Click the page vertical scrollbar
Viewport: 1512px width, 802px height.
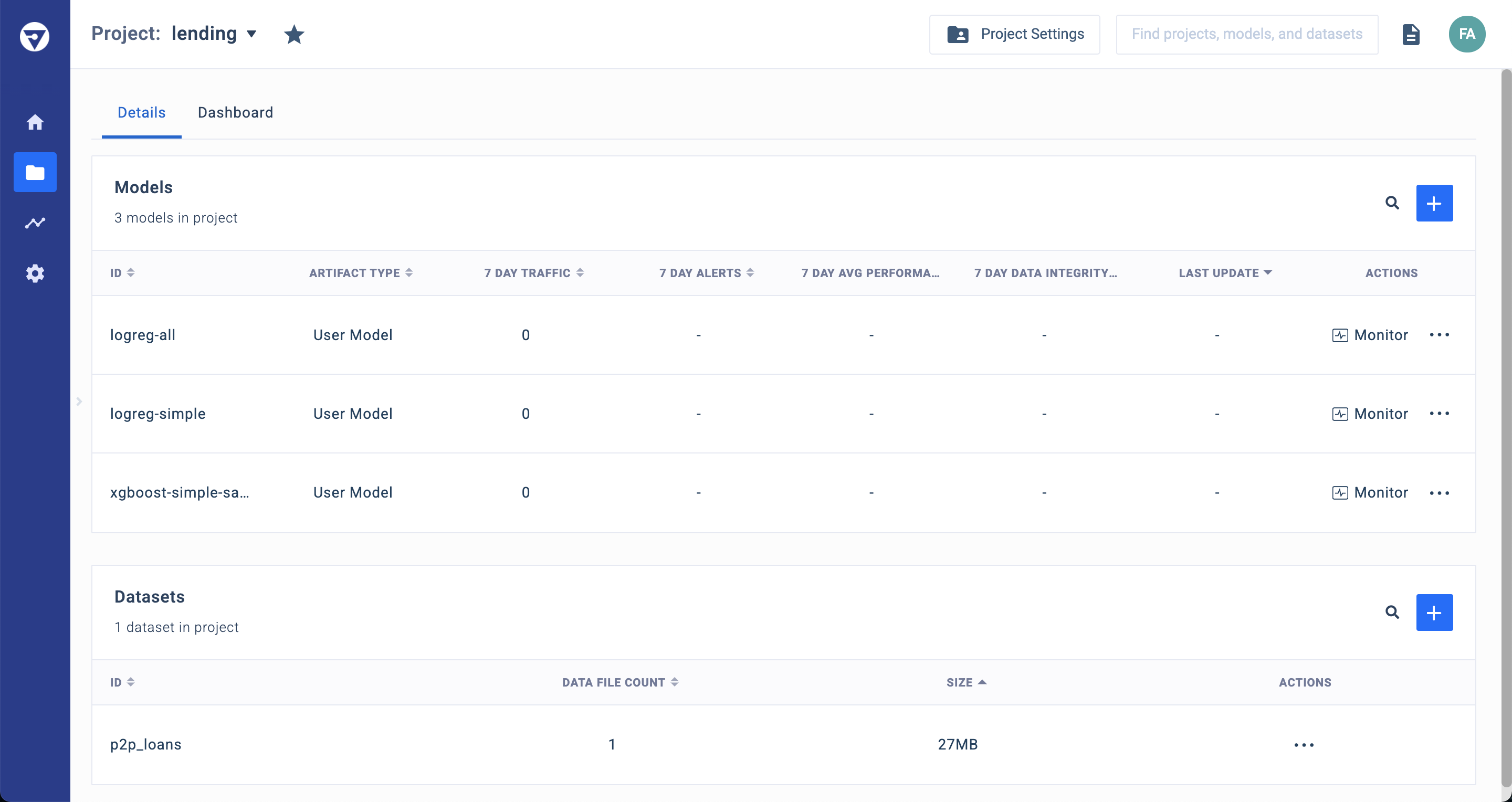click(x=1506, y=428)
